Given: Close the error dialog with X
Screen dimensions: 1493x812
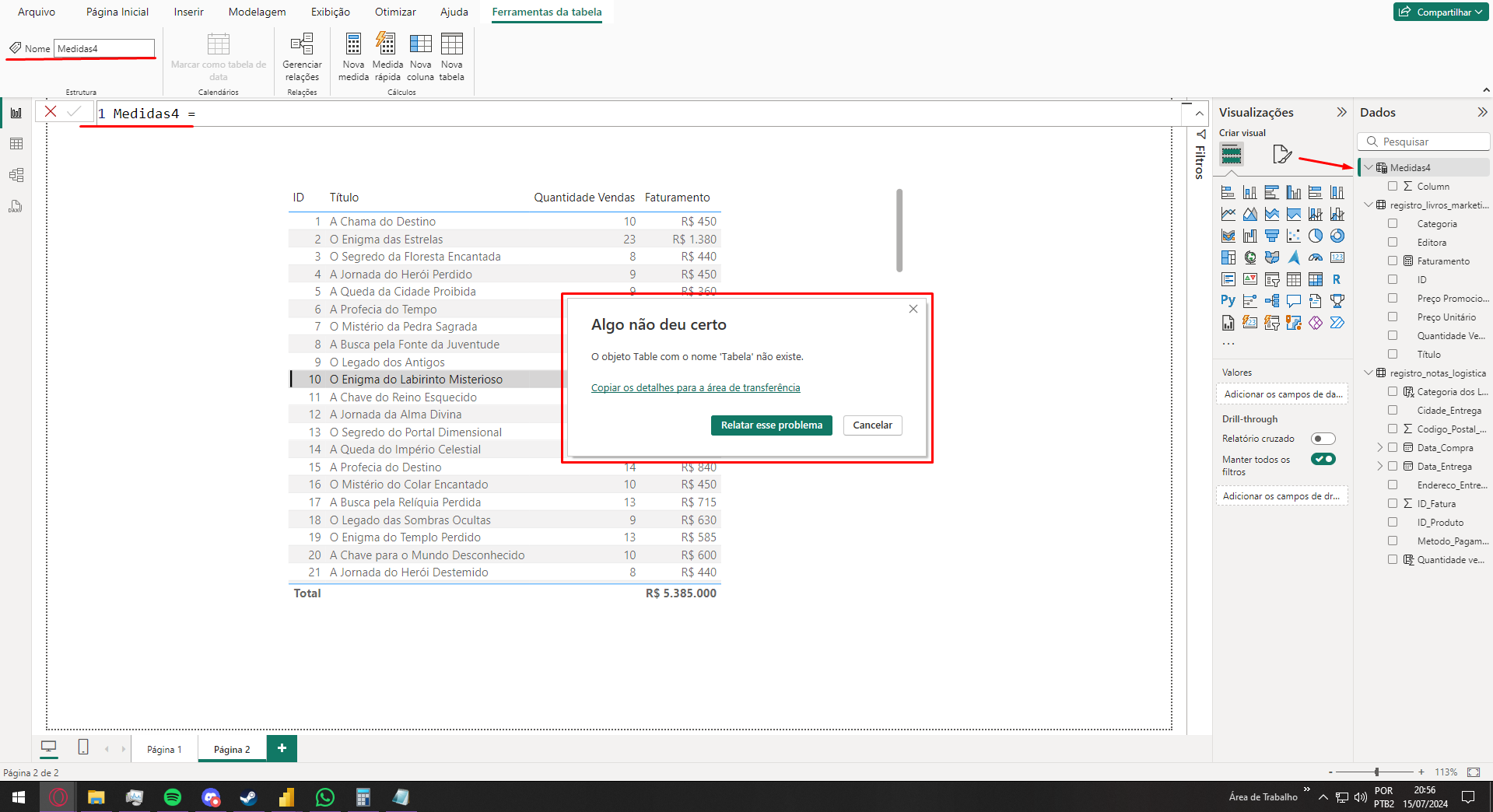Looking at the screenshot, I should pos(913,309).
